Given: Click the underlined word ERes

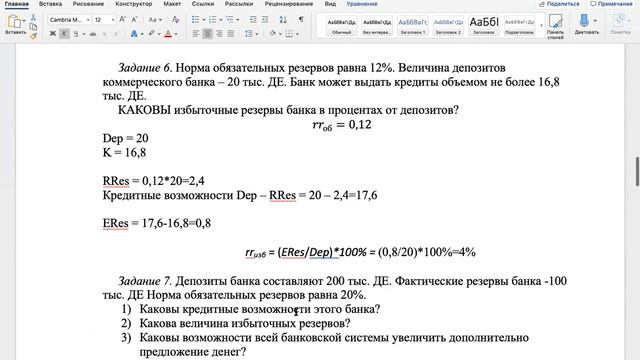Looking at the screenshot, I should (116, 223).
